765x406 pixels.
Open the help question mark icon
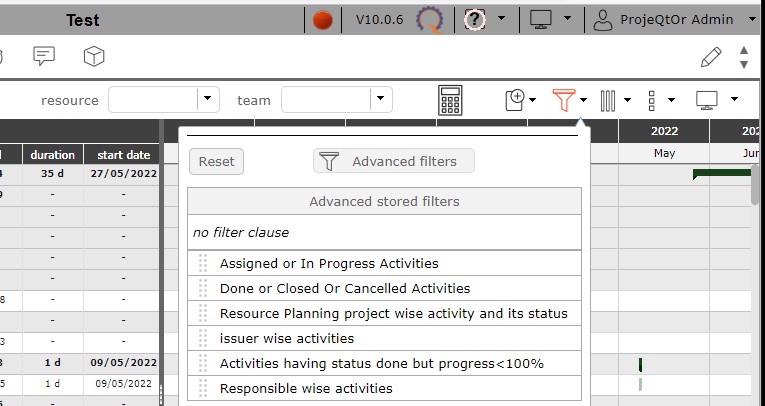pyautogui.click(x=476, y=19)
